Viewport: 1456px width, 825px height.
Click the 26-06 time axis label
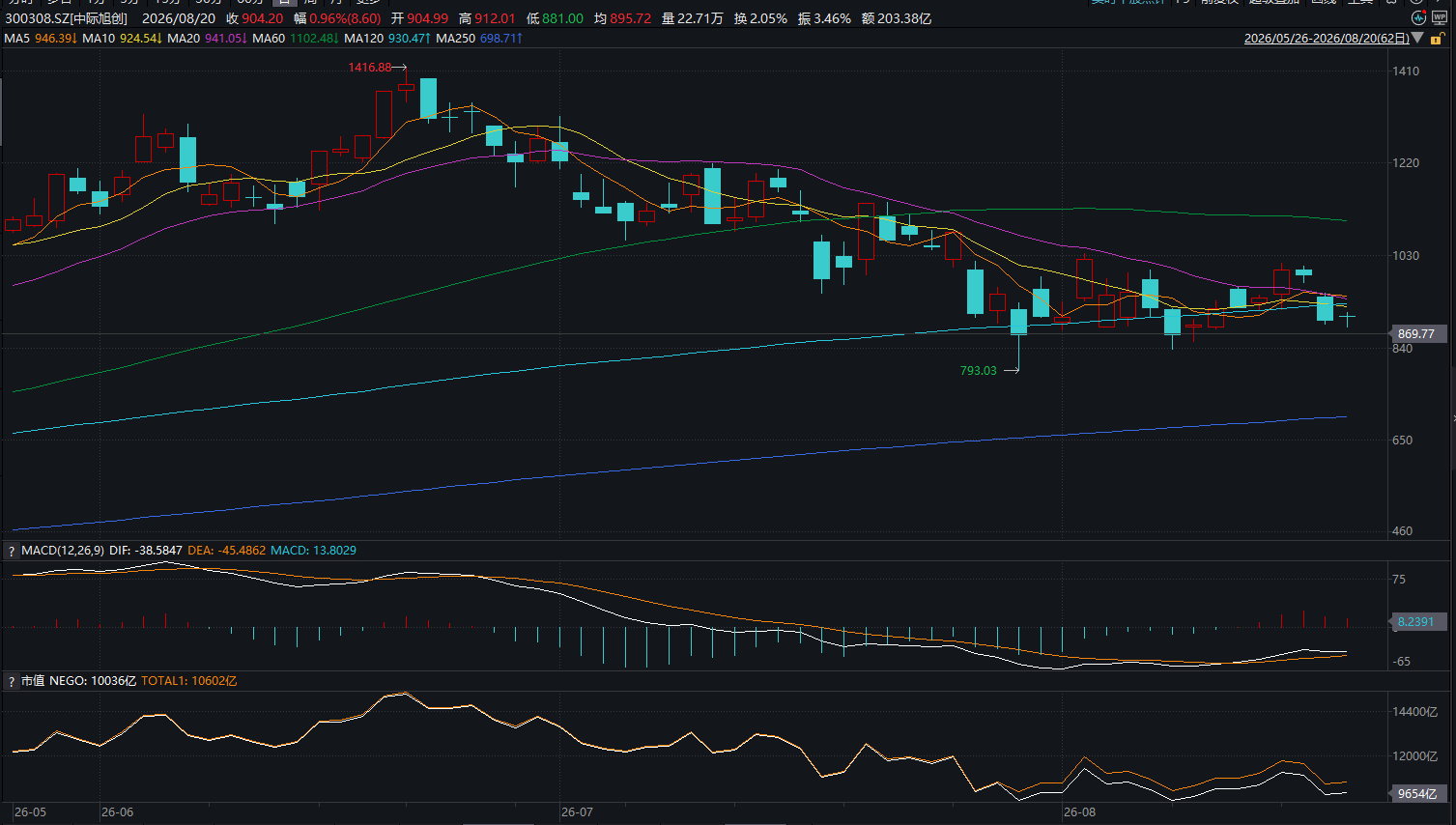(x=117, y=812)
